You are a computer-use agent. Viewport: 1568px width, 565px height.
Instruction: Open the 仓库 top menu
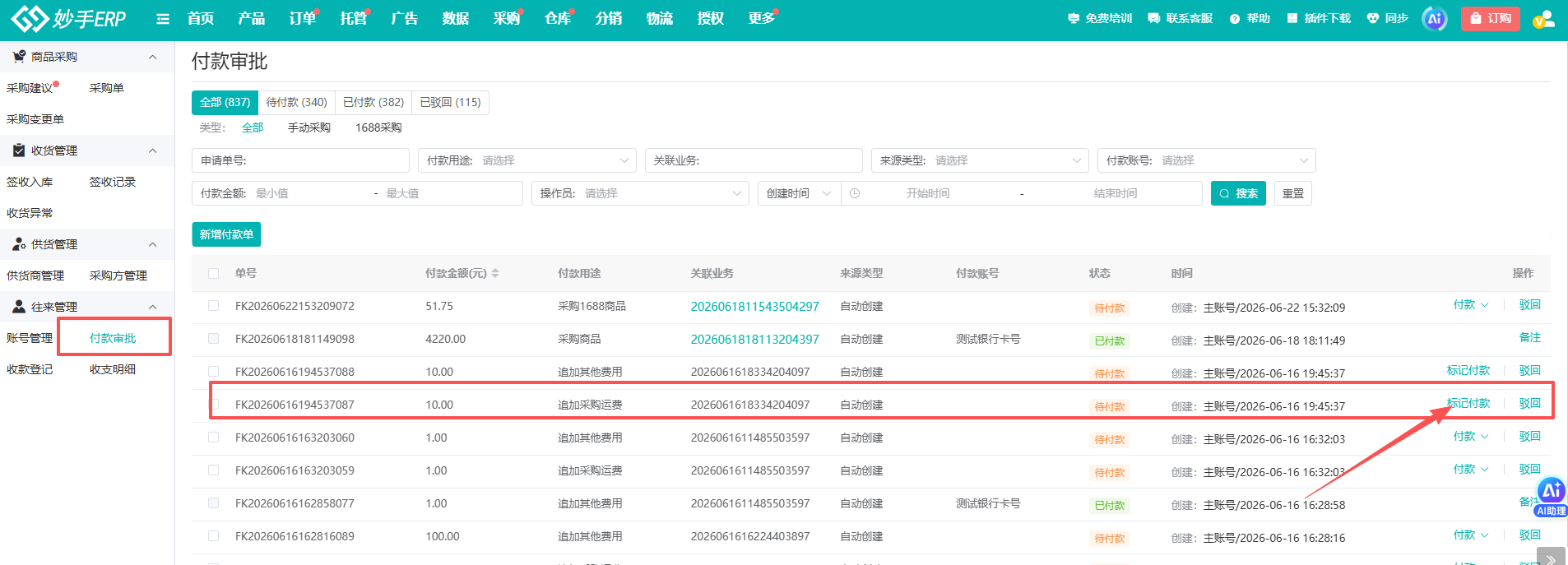coord(557,18)
